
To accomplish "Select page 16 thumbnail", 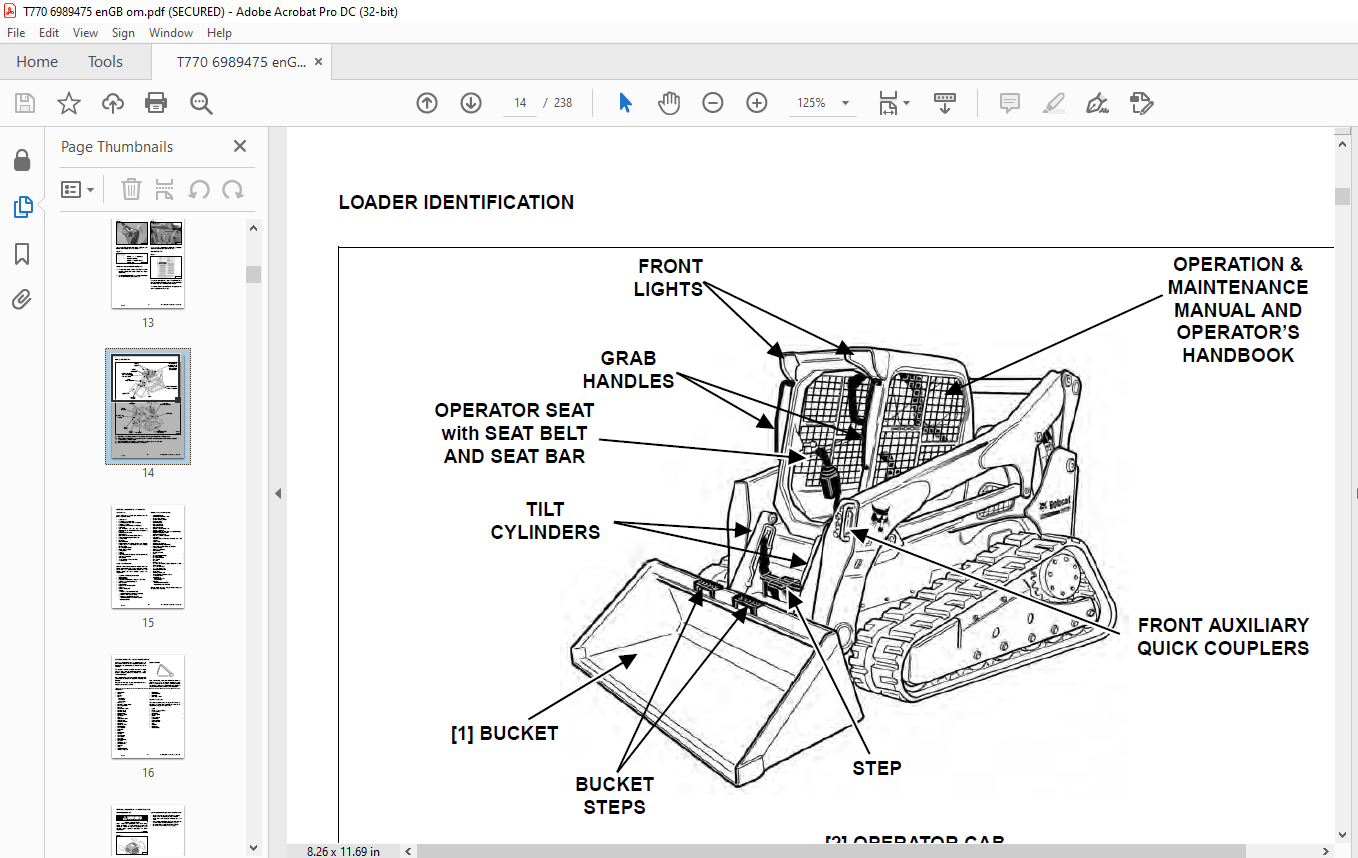I will (148, 707).
